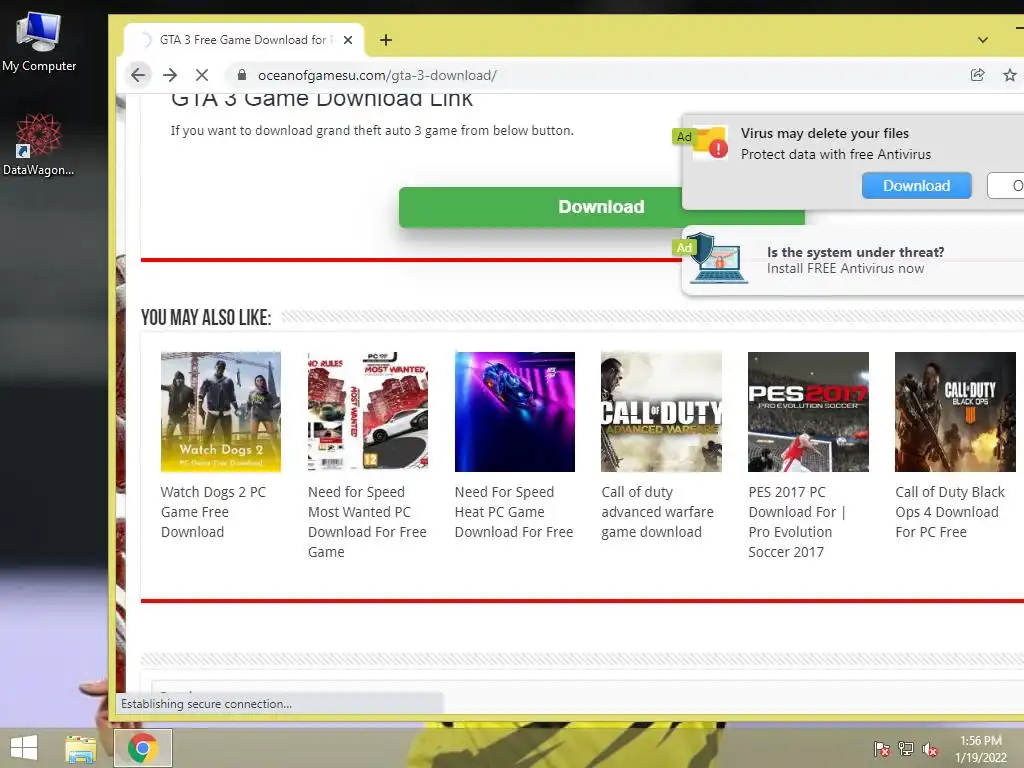Click the blue Download button in antivirus ad

click(x=916, y=185)
